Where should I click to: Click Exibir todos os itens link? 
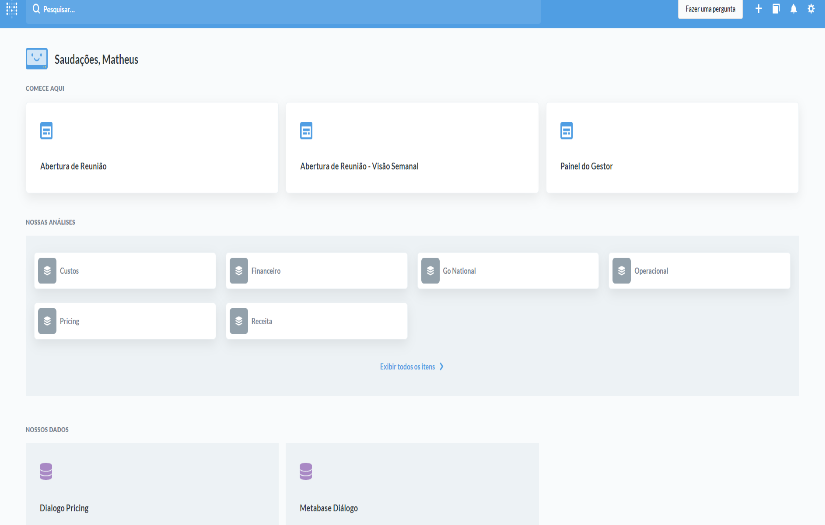pyautogui.click(x=407, y=367)
